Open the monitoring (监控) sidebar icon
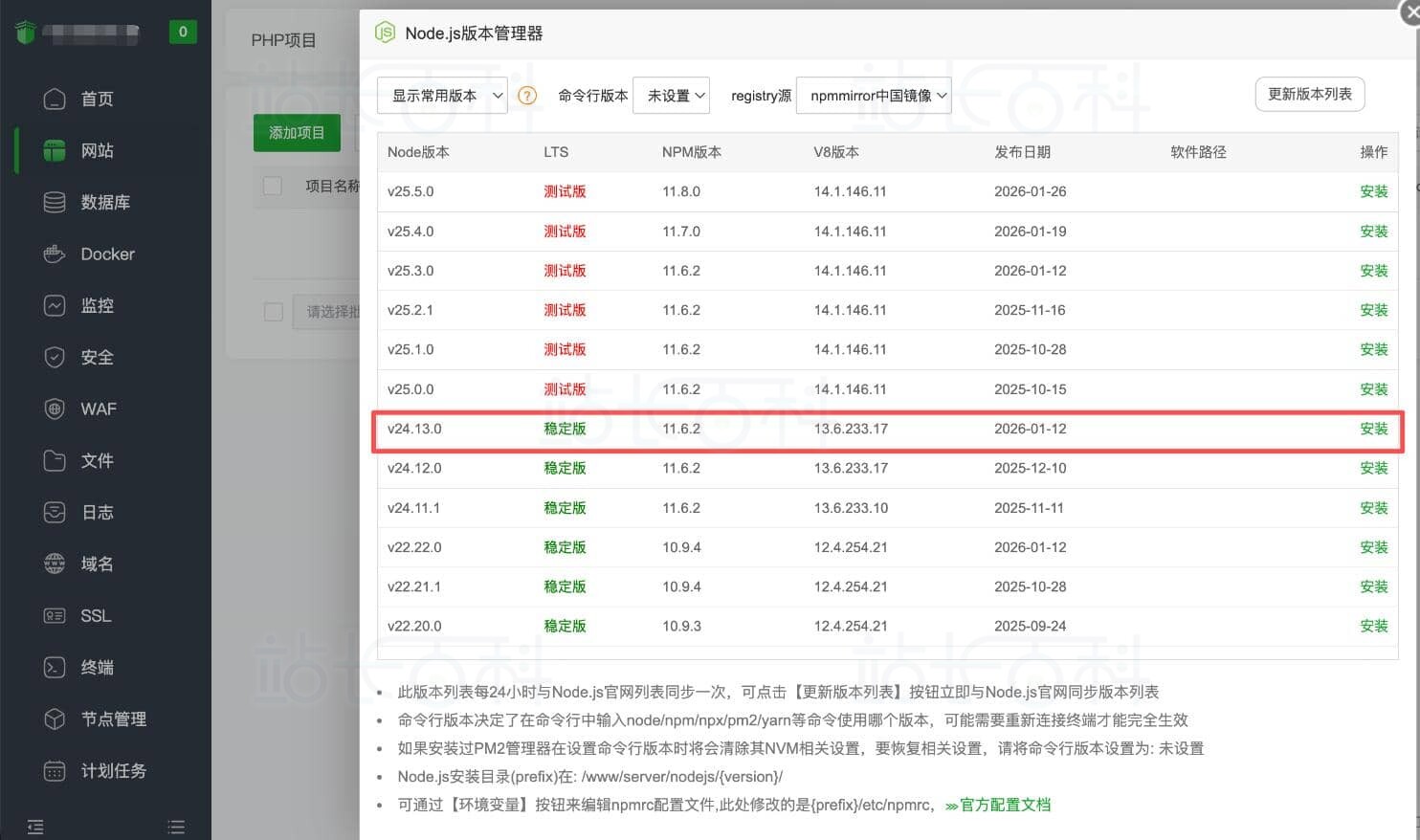The width and height of the screenshot is (1420, 840). coord(55,305)
